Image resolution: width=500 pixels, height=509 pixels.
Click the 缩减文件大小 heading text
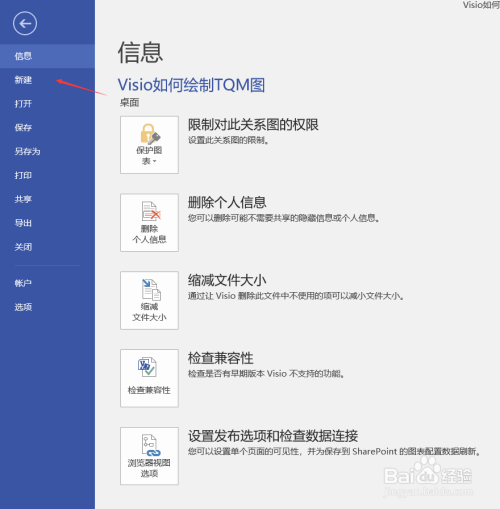click(x=227, y=280)
